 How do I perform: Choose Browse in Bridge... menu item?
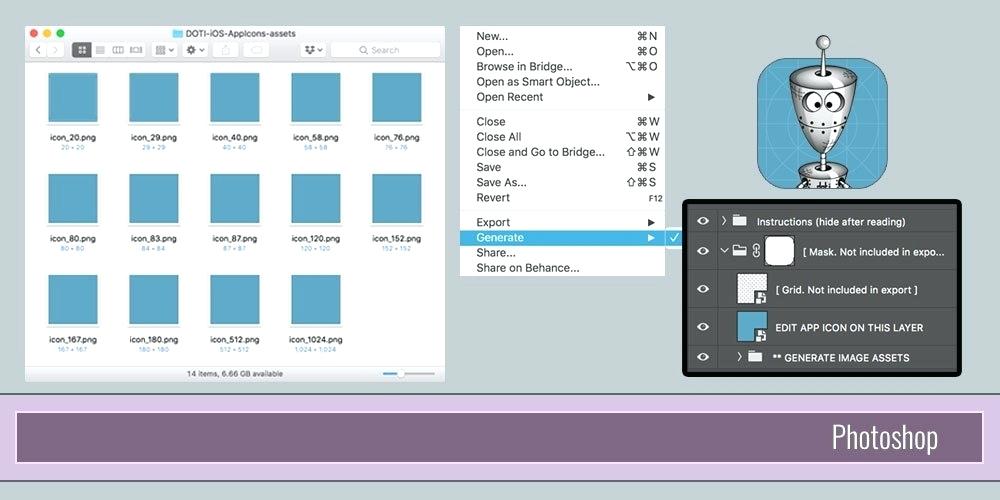(562, 67)
